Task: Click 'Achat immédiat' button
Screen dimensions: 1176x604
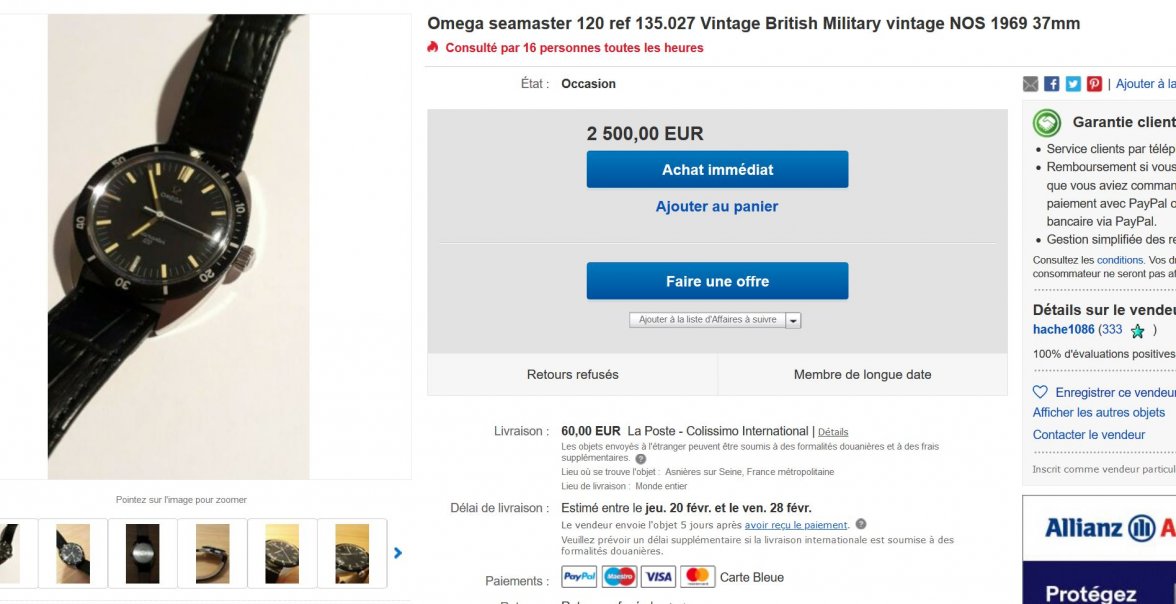Action: pyautogui.click(x=717, y=170)
